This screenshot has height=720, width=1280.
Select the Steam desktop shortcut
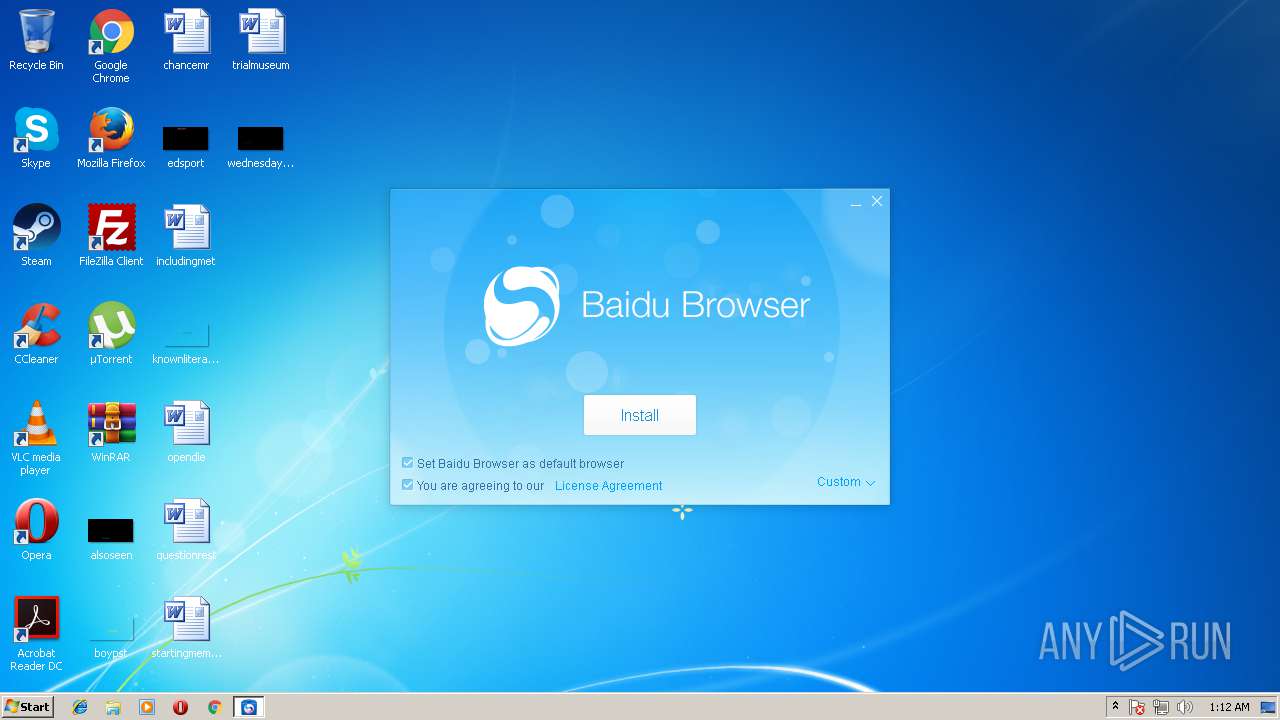[36, 236]
